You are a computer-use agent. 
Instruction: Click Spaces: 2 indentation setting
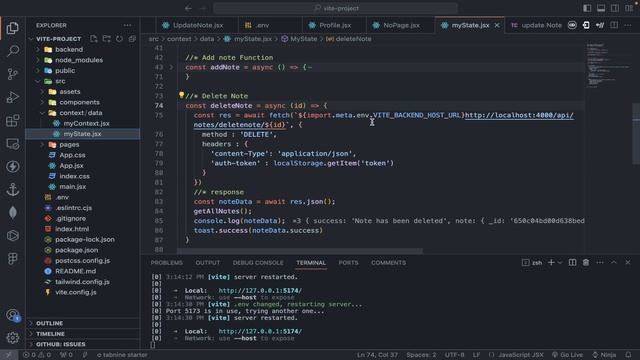click(x=421, y=355)
